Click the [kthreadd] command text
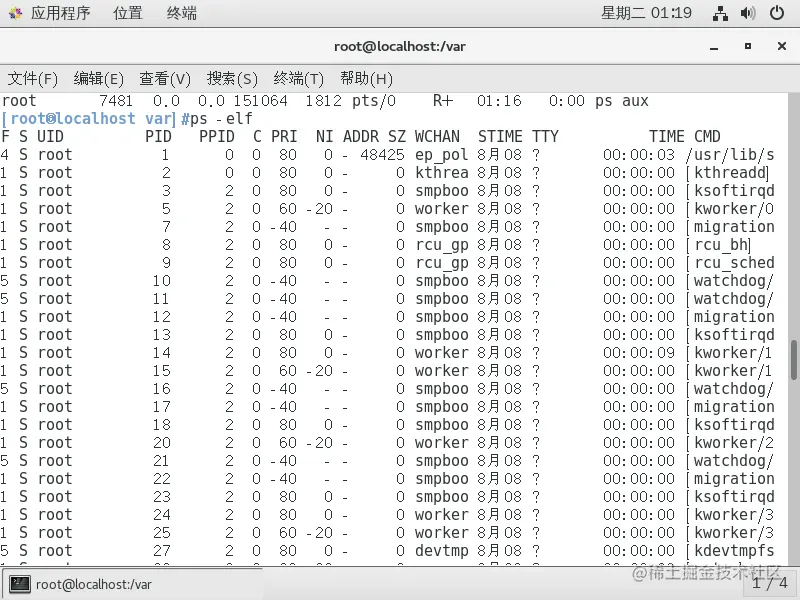800x600 pixels. coord(728,172)
